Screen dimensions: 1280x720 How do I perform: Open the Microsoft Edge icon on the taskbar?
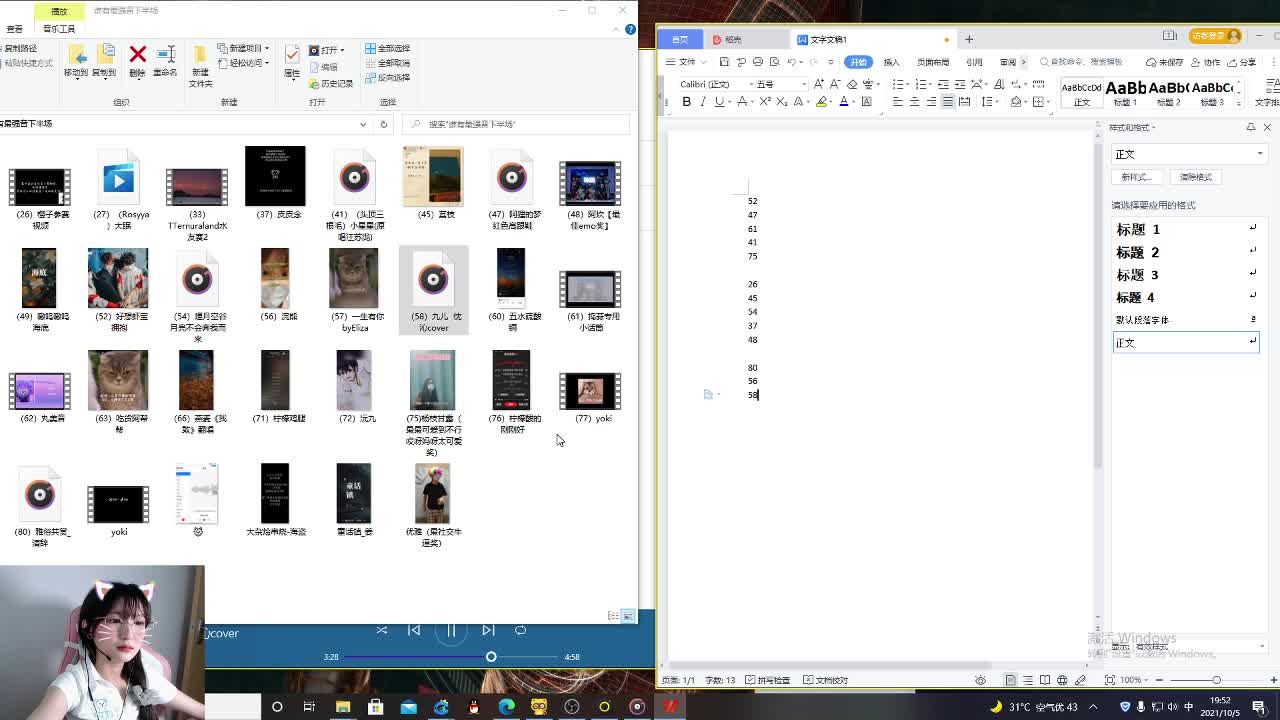tap(507, 707)
